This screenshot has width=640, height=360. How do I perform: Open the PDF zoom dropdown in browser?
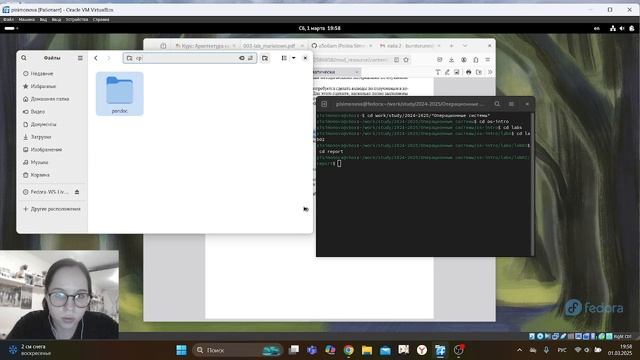click(337, 72)
